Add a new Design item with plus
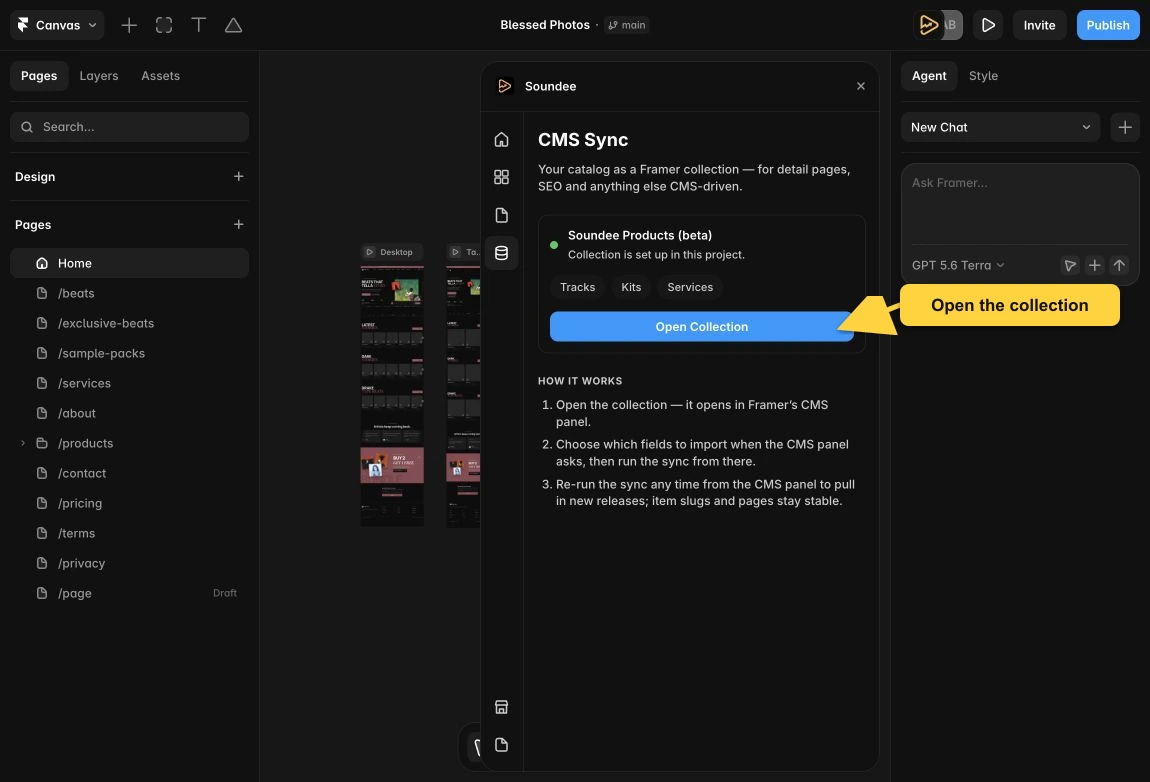This screenshot has width=1150, height=782. 238,176
